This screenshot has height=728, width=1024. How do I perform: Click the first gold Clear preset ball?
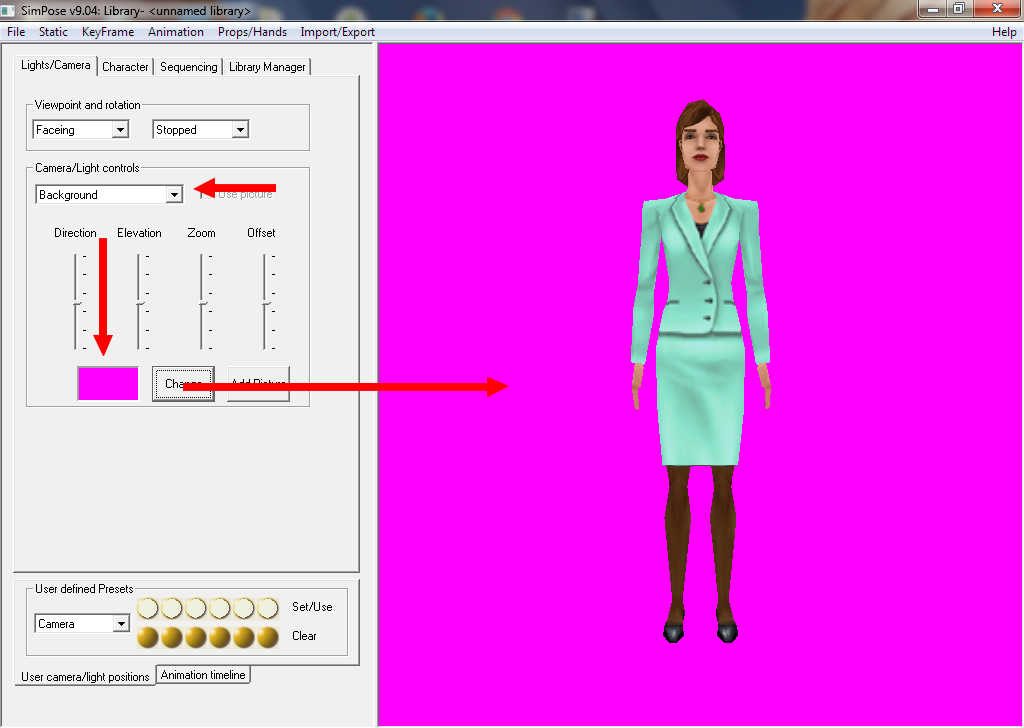click(148, 637)
